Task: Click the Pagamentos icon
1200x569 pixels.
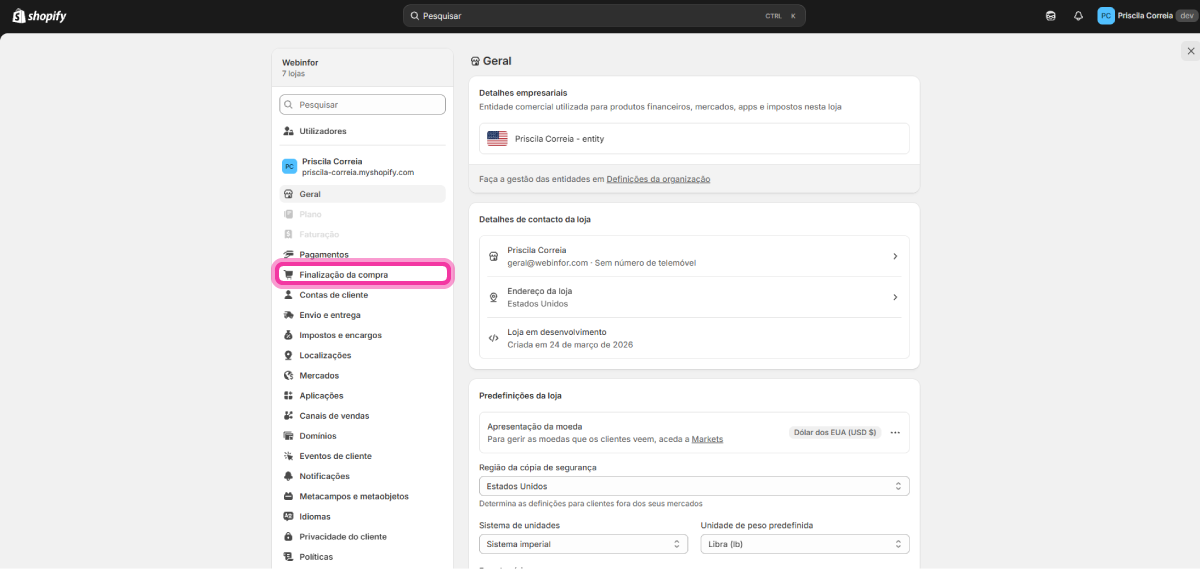Action: (288, 254)
